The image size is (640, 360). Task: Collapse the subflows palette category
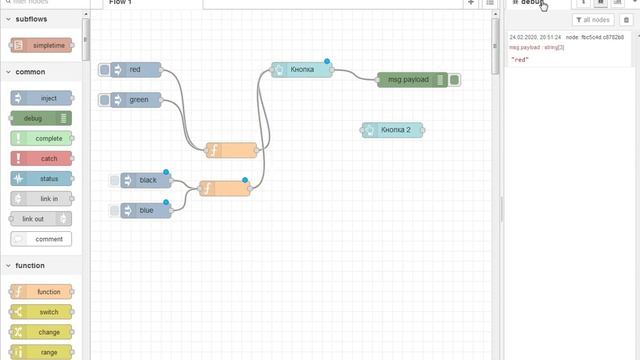(x=9, y=19)
